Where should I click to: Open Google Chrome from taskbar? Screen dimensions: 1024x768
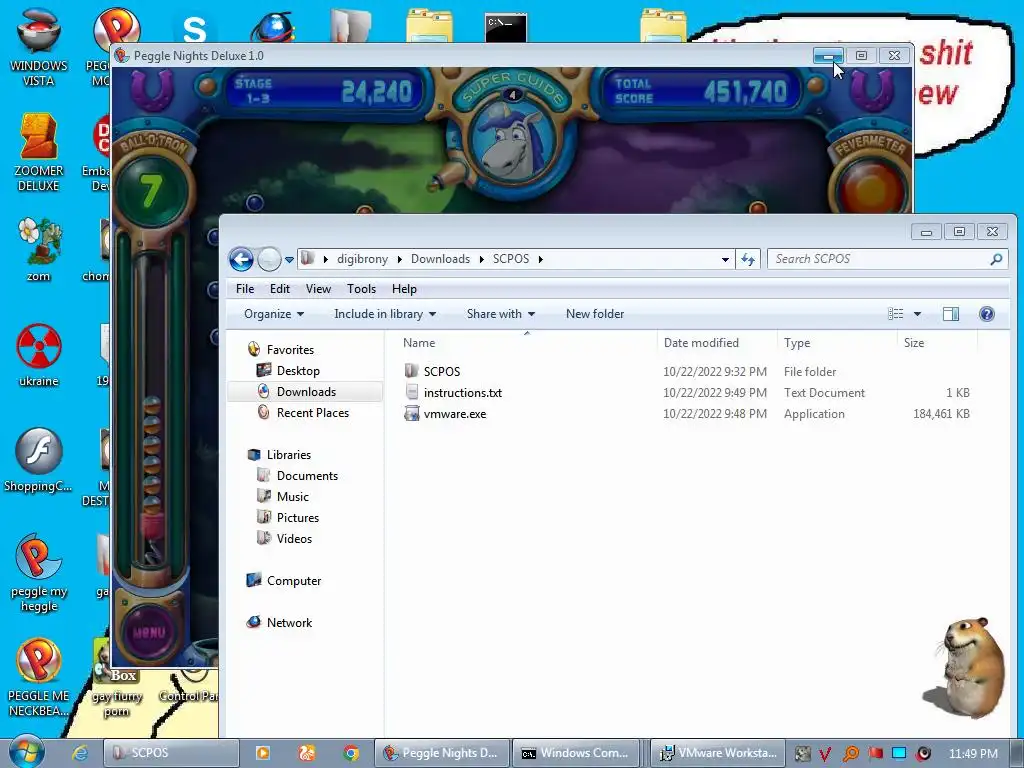pos(351,753)
